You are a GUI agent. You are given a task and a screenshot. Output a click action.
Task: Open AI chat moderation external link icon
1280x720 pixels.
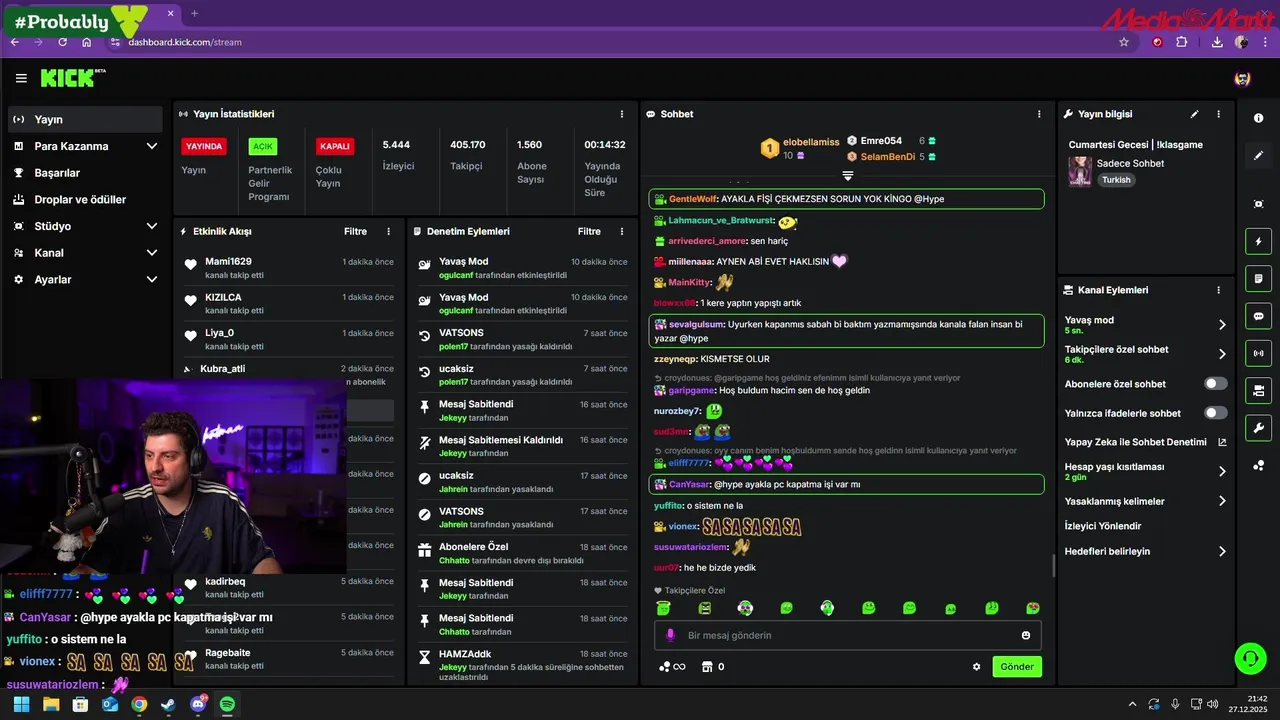(1222, 442)
